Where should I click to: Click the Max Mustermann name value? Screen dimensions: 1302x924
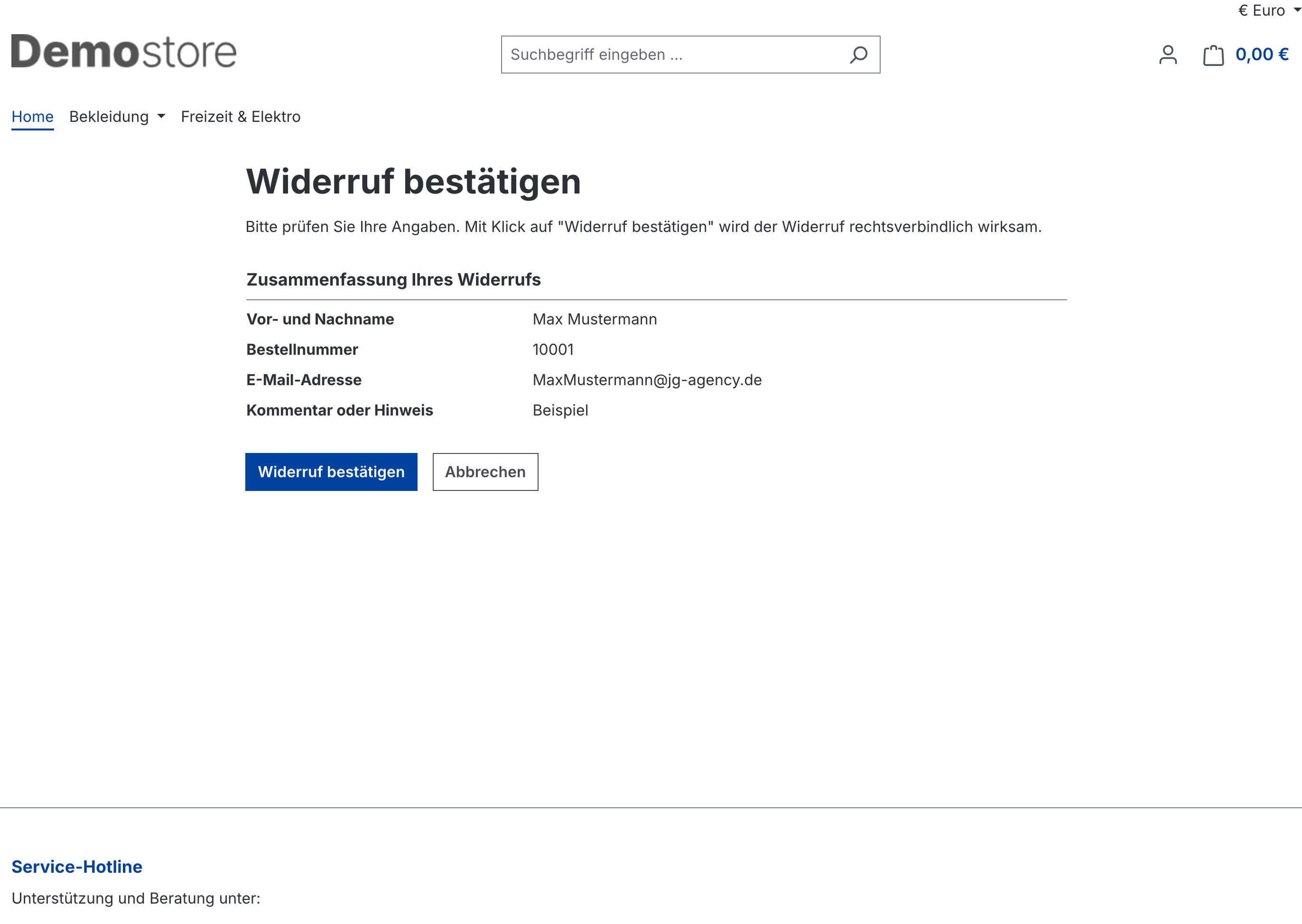tap(595, 319)
